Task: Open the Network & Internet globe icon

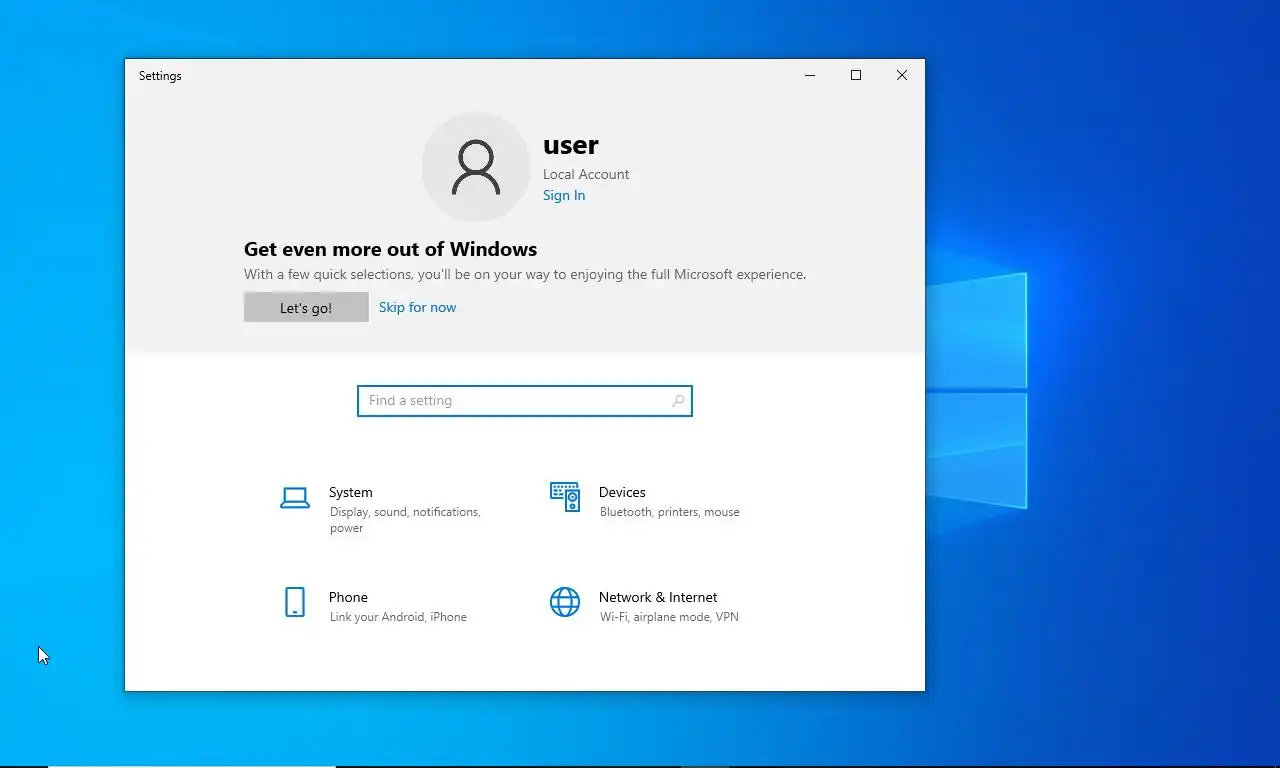Action: [x=565, y=602]
